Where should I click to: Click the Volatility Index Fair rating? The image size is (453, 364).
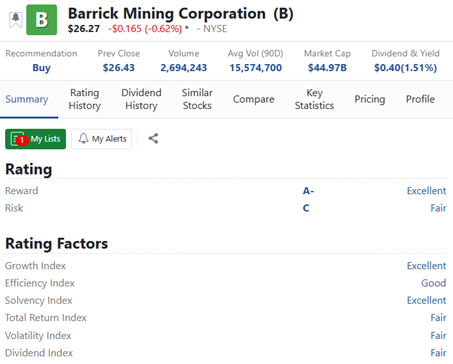coord(438,336)
